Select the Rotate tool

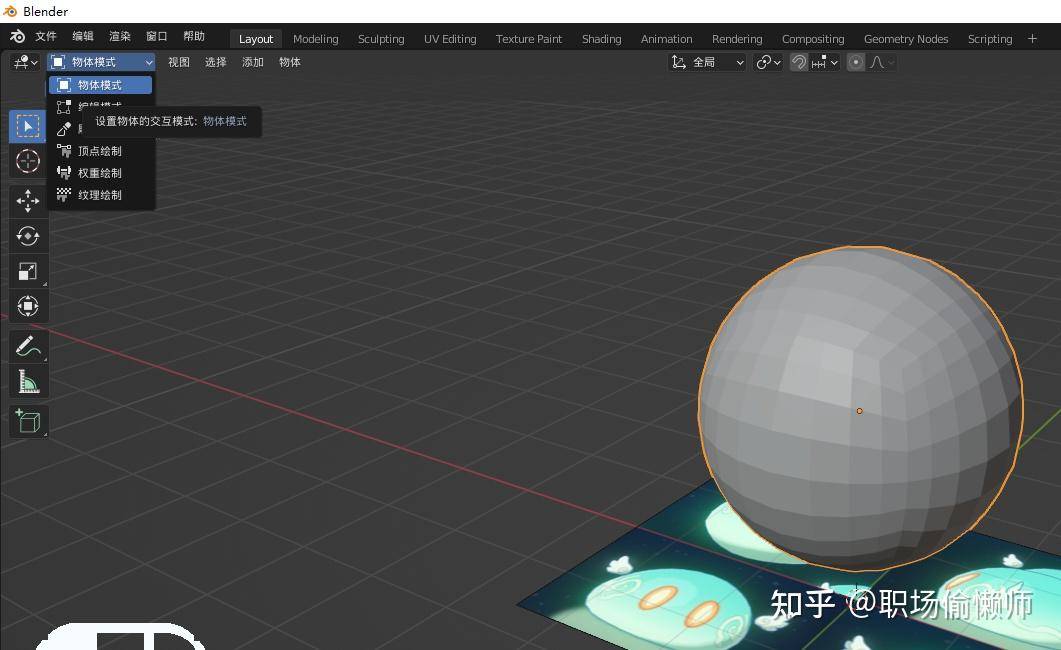28,235
